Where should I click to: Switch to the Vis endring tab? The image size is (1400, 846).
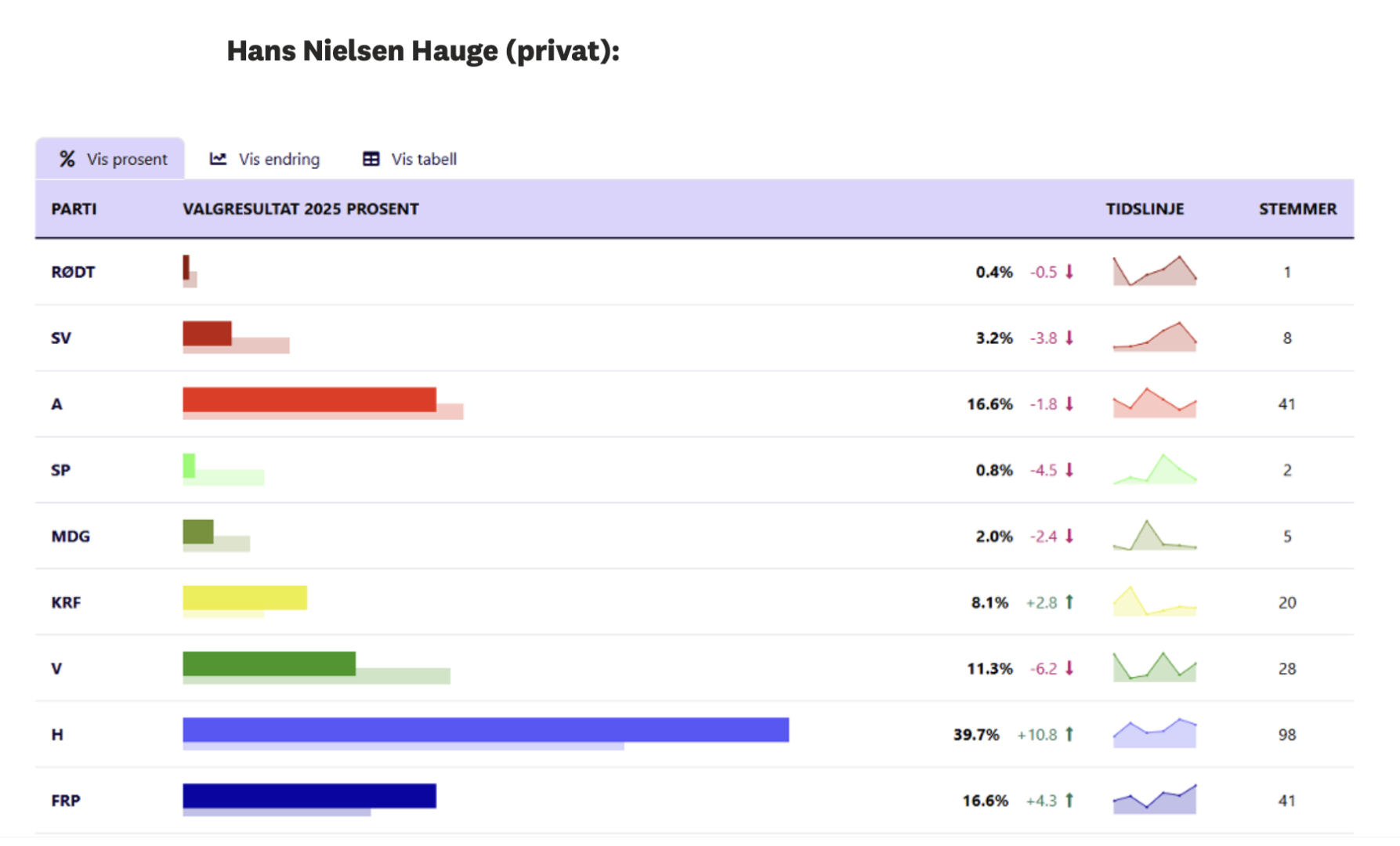coord(265,159)
